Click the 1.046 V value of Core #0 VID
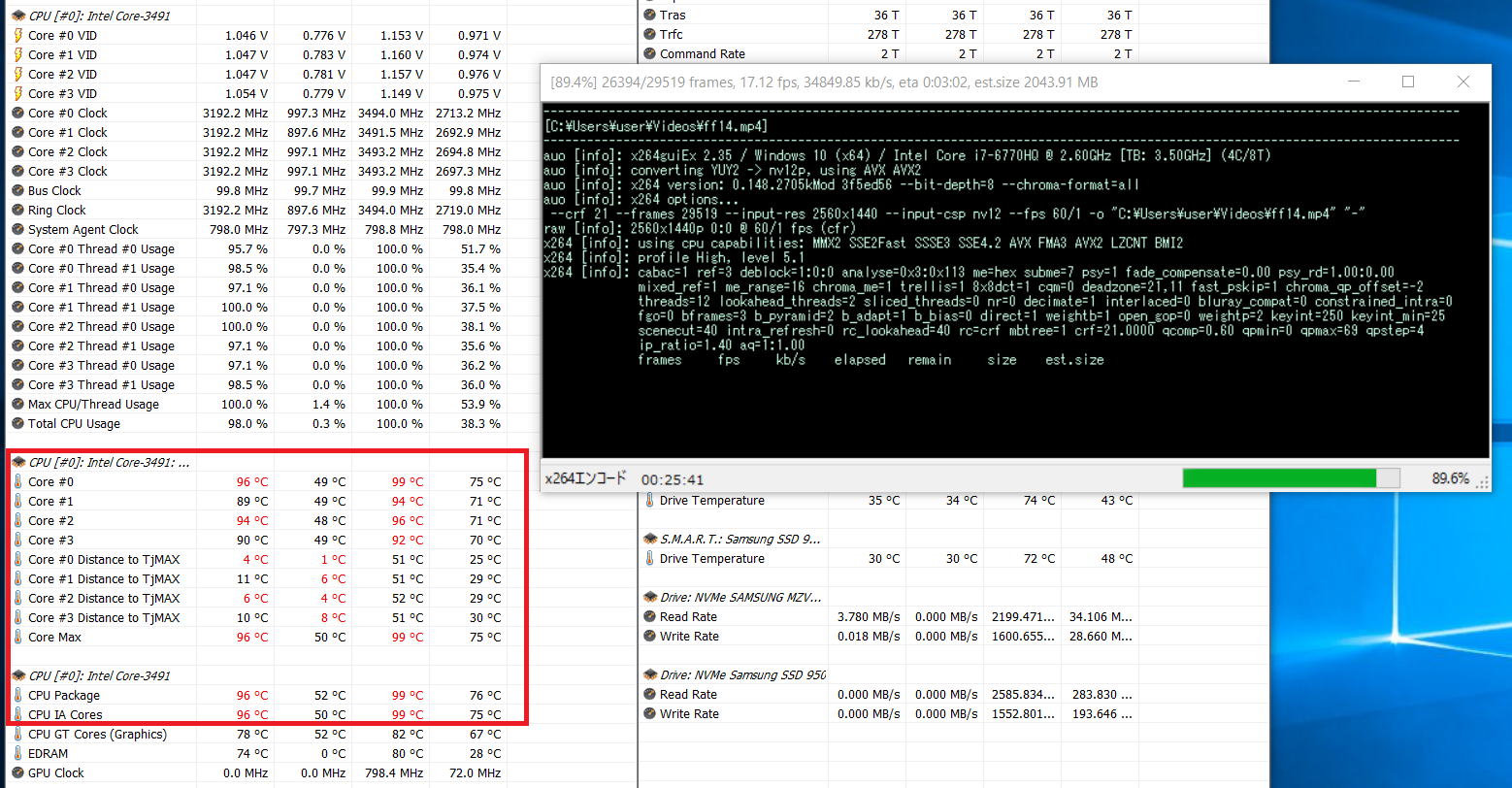 [x=246, y=35]
